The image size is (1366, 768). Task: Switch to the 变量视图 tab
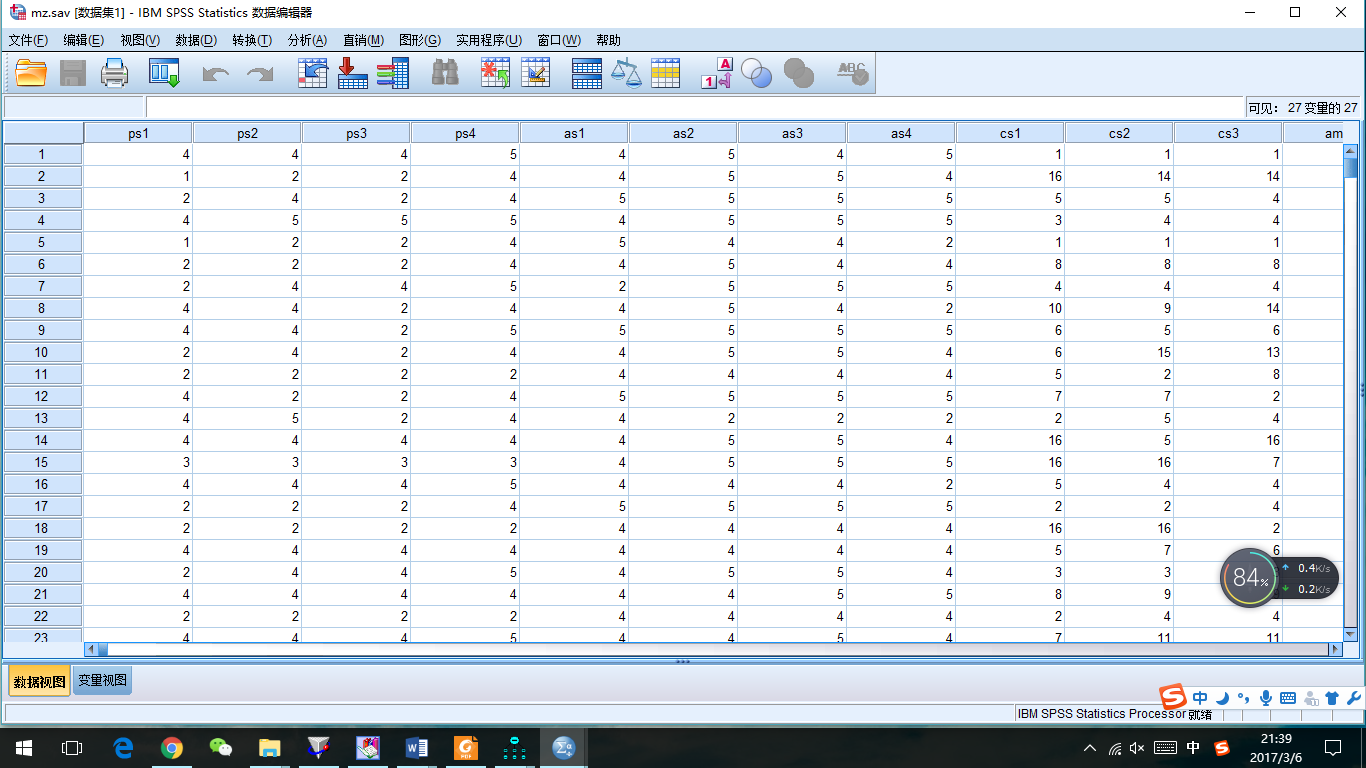[103, 681]
